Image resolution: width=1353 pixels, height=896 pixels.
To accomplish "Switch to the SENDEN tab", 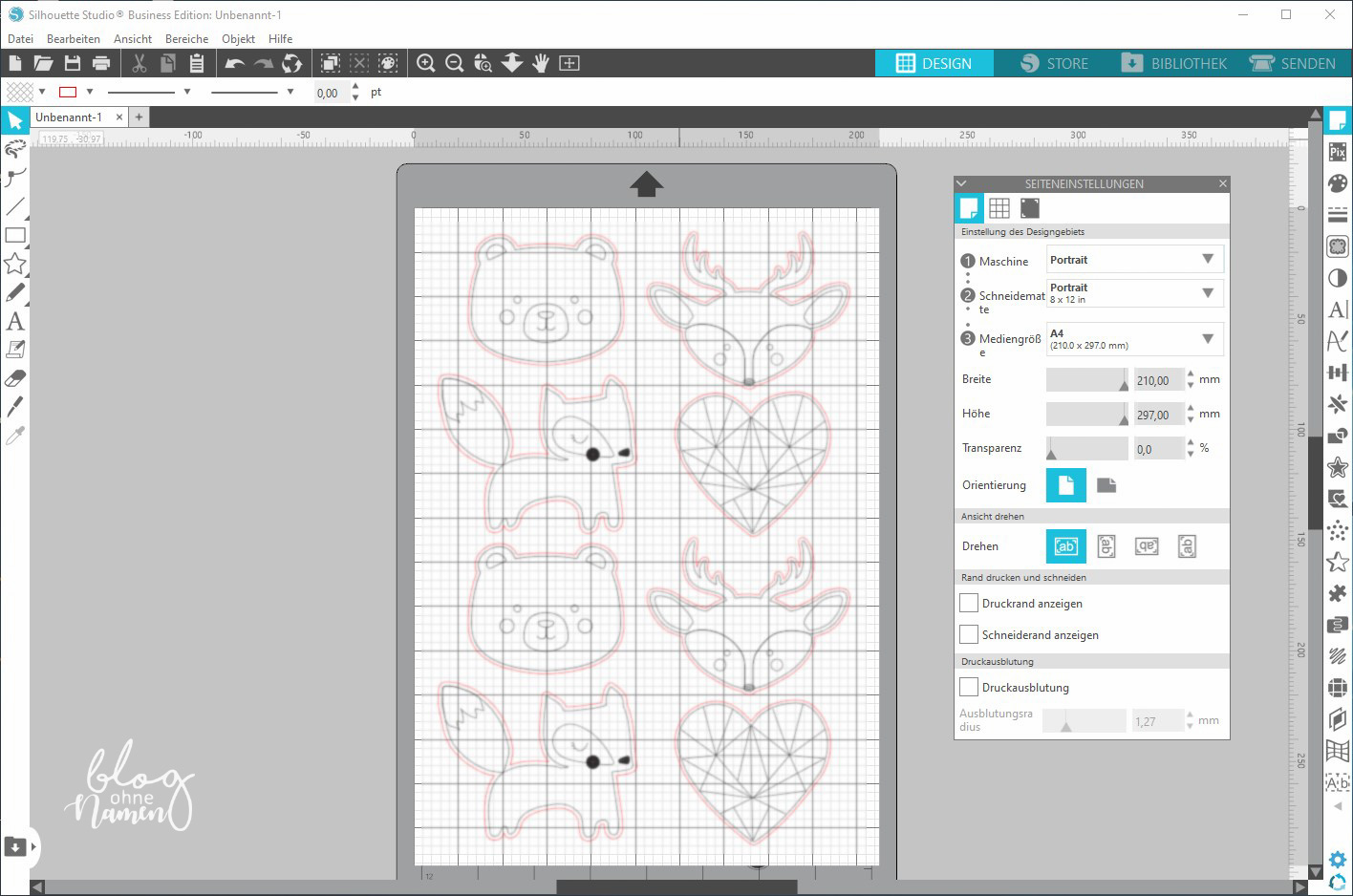I will (1293, 63).
